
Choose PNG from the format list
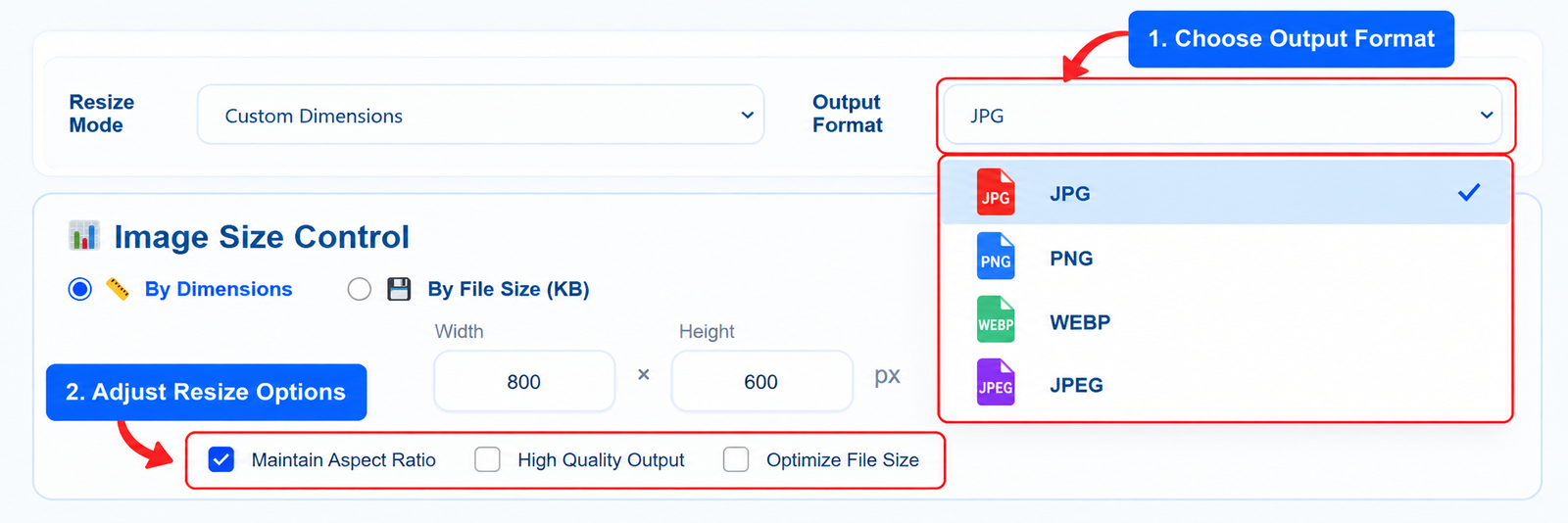(x=1225, y=258)
